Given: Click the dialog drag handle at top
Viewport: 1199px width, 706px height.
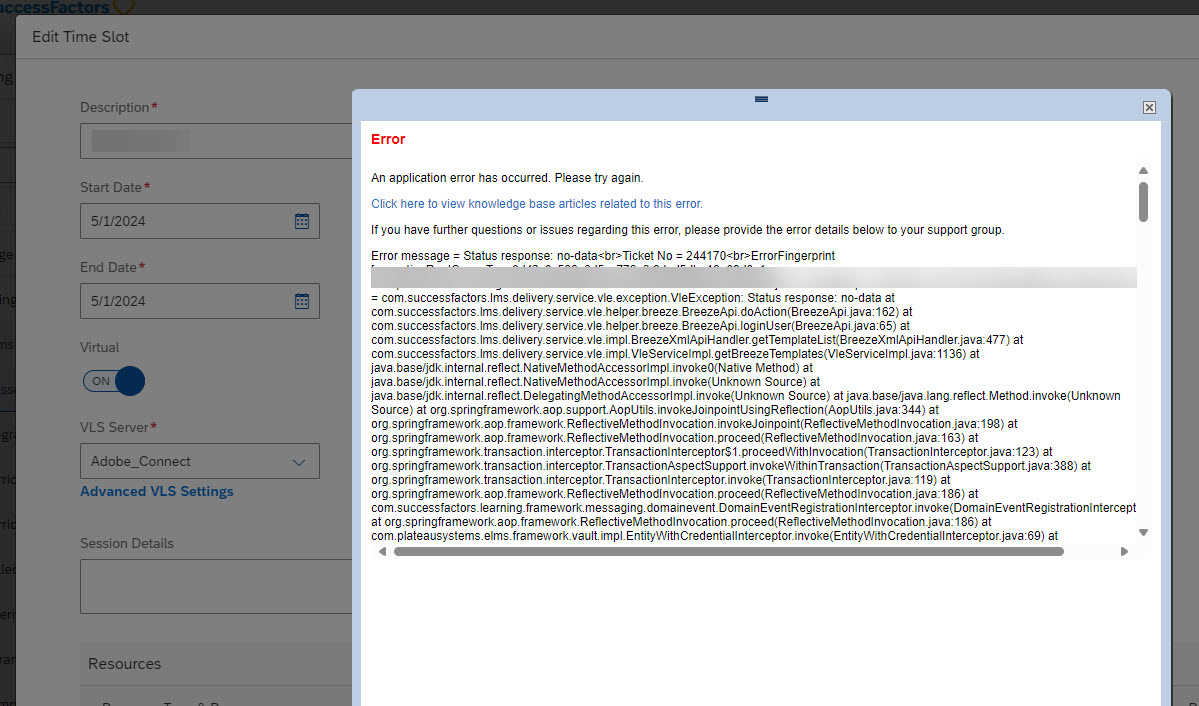Looking at the screenshot, I should point(761,99).
